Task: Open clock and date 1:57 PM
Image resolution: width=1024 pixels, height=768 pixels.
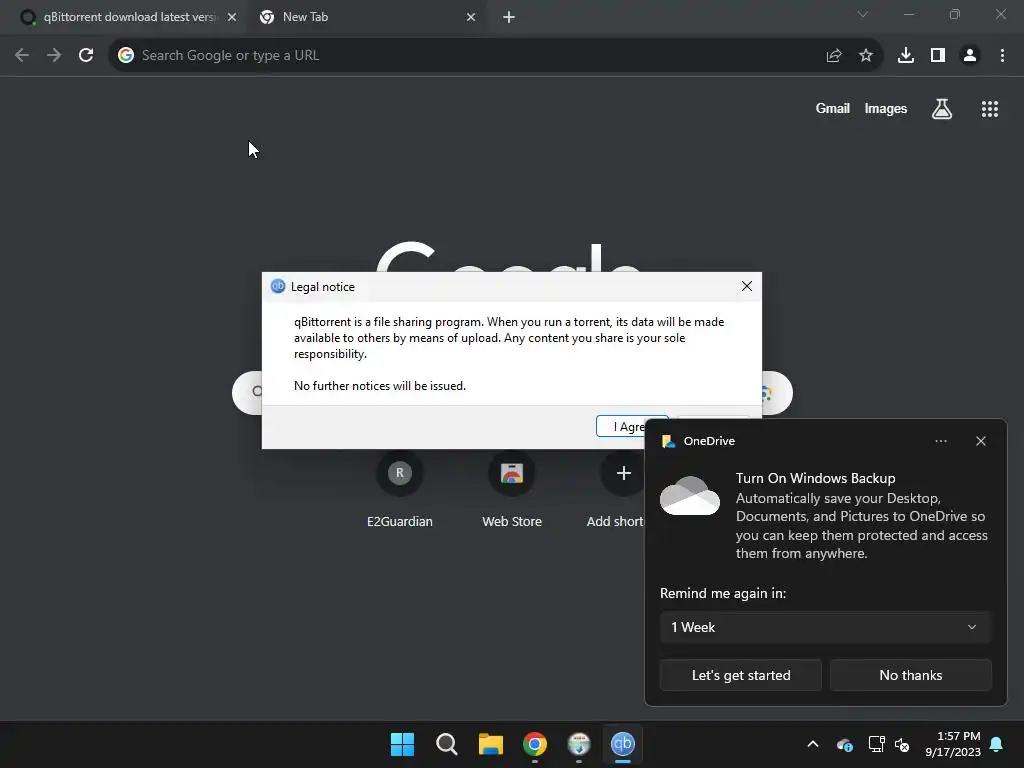Action: (x=953, y=744)
